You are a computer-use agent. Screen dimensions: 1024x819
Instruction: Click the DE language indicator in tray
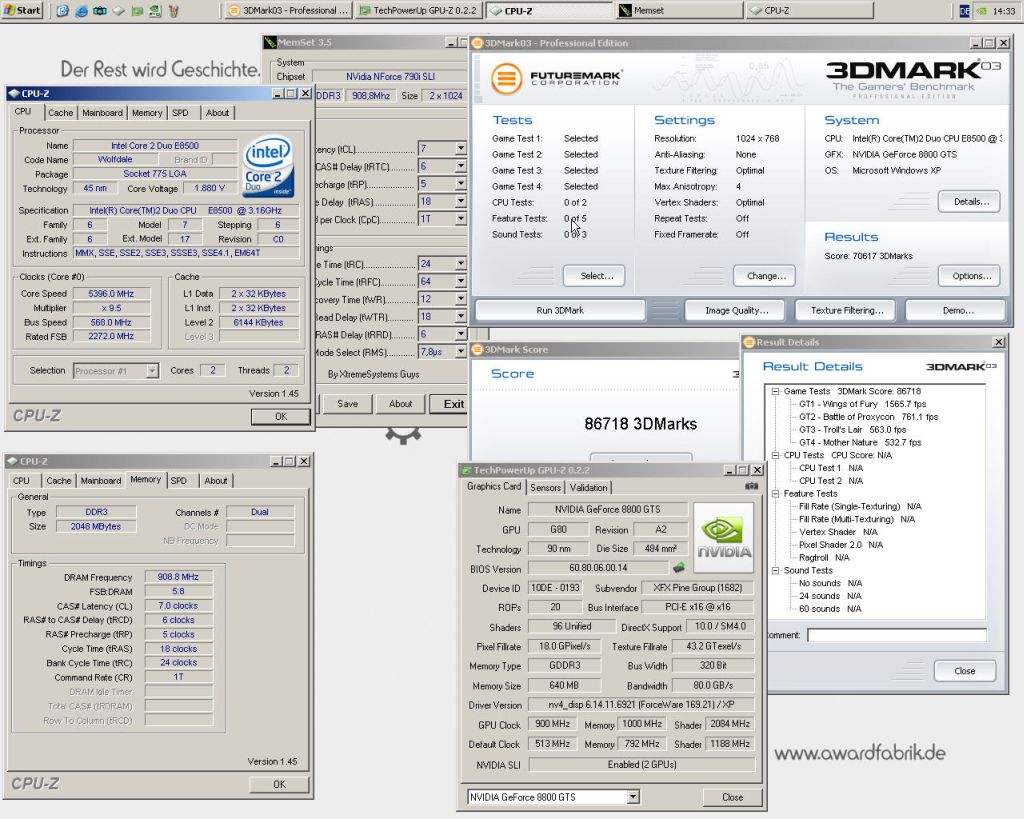(964, 11)
